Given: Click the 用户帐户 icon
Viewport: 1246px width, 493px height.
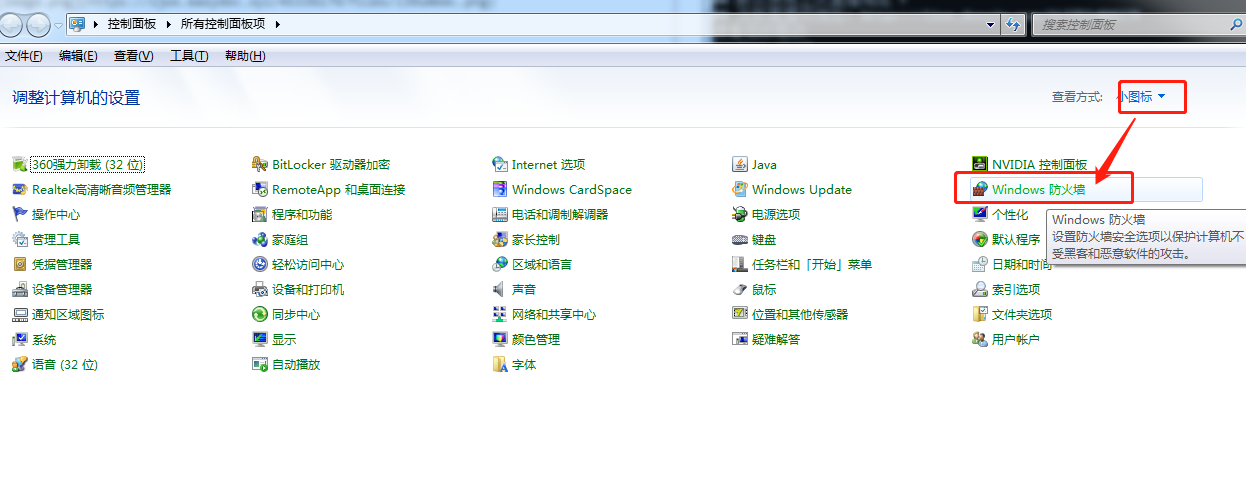Looking at the screenshot, I should (x=980, y=339).
